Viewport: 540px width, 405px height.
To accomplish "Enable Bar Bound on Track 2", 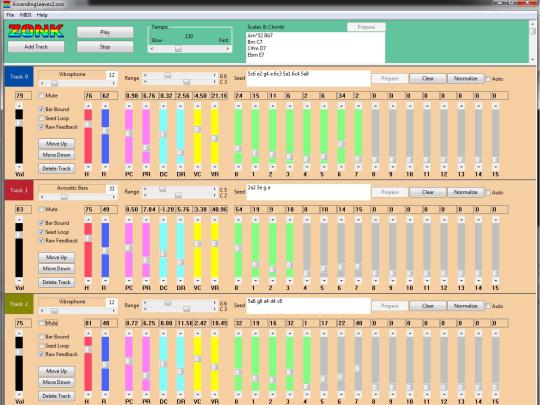I will (x=42, y=336).
